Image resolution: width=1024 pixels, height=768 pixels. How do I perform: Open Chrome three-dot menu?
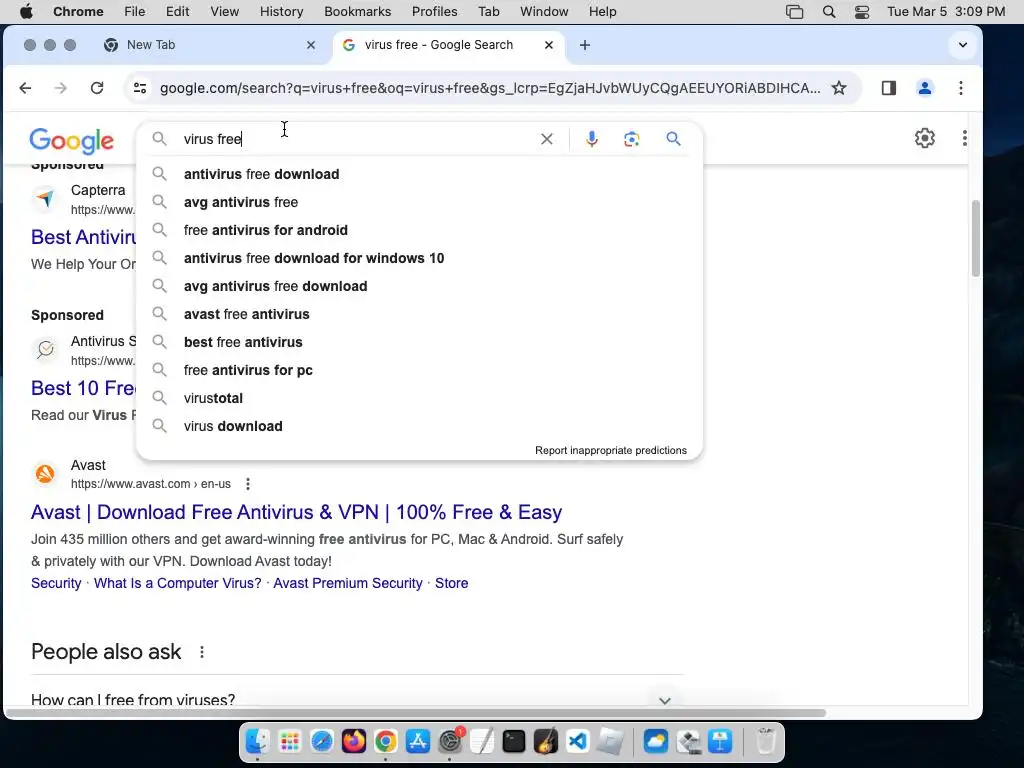(961, 88)
